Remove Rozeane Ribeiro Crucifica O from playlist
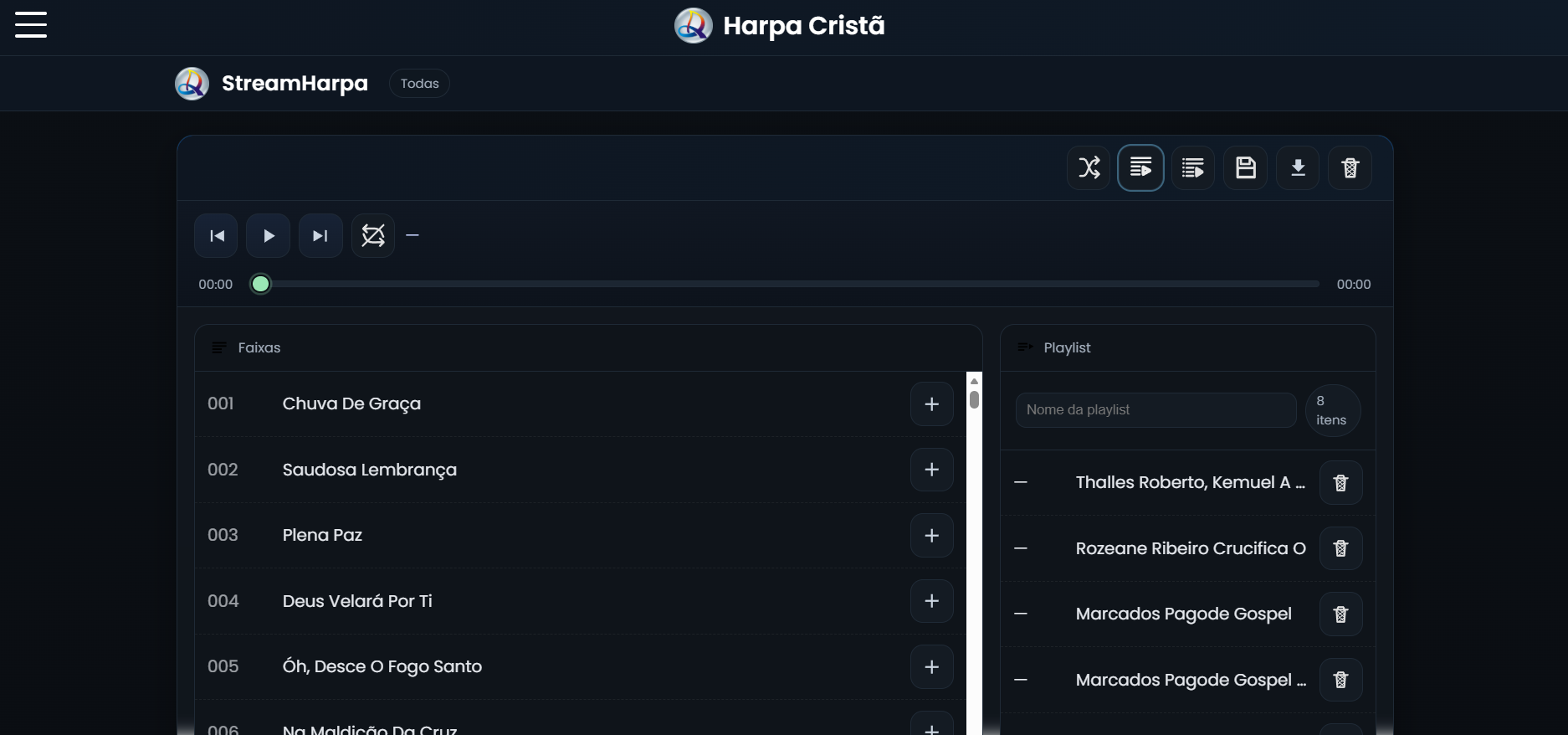 click(1340, 548)
